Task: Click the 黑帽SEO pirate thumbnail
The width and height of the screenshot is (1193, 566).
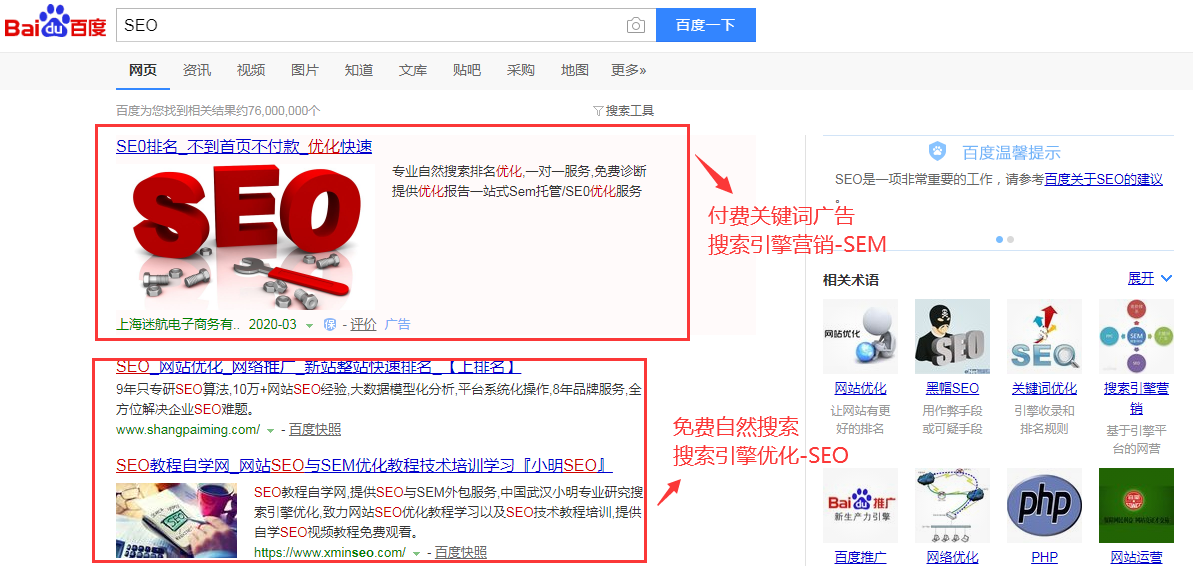Action: coord(953,336)
